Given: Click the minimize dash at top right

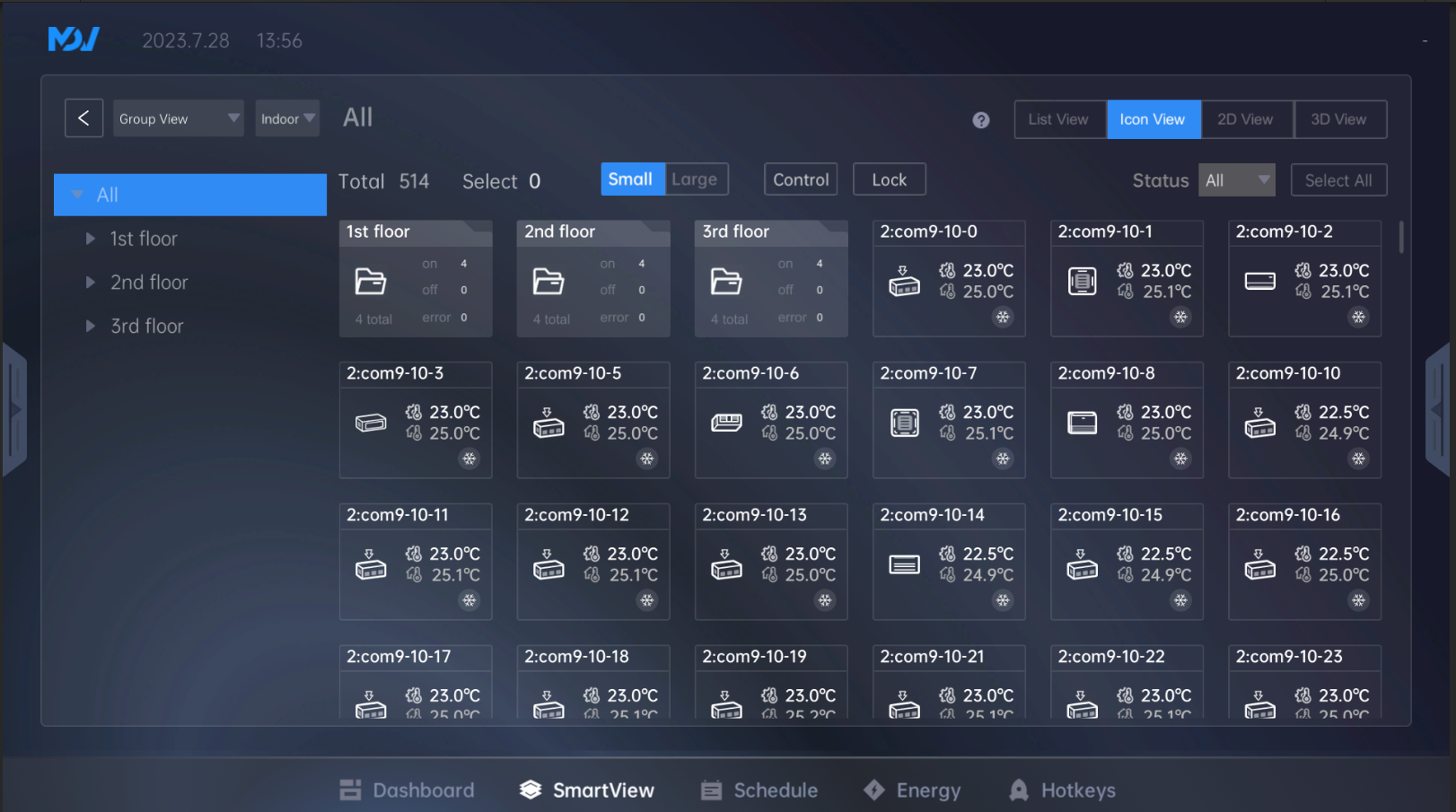Looking at the screenshot, I should [x=1425, y=41].
